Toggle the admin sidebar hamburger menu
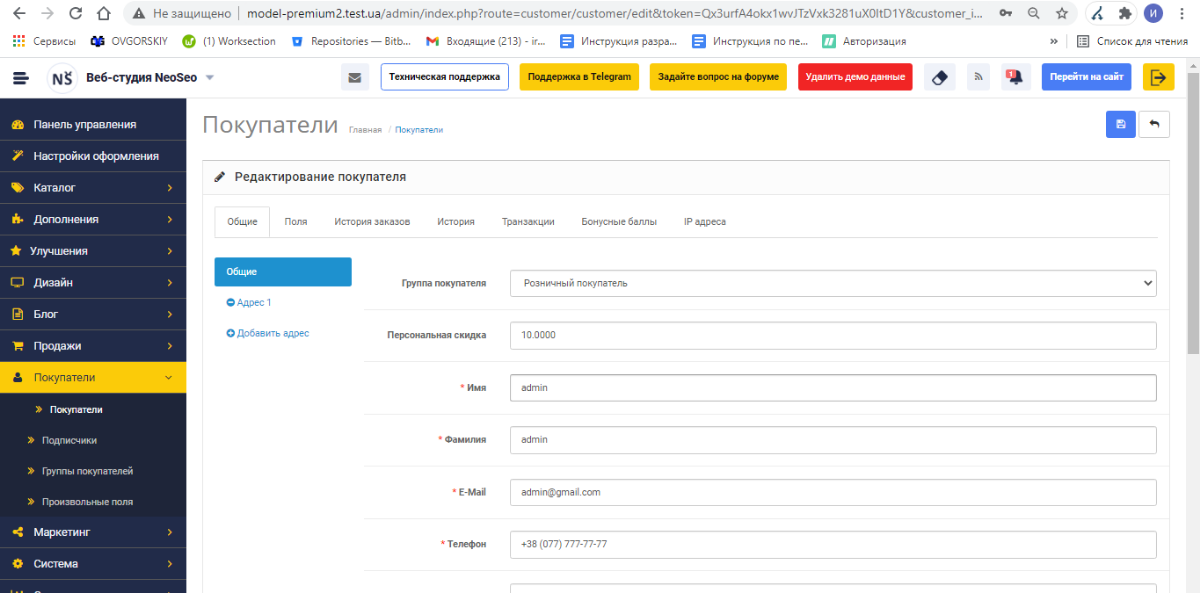This screenshot has height=593, width=1200. 21,78
